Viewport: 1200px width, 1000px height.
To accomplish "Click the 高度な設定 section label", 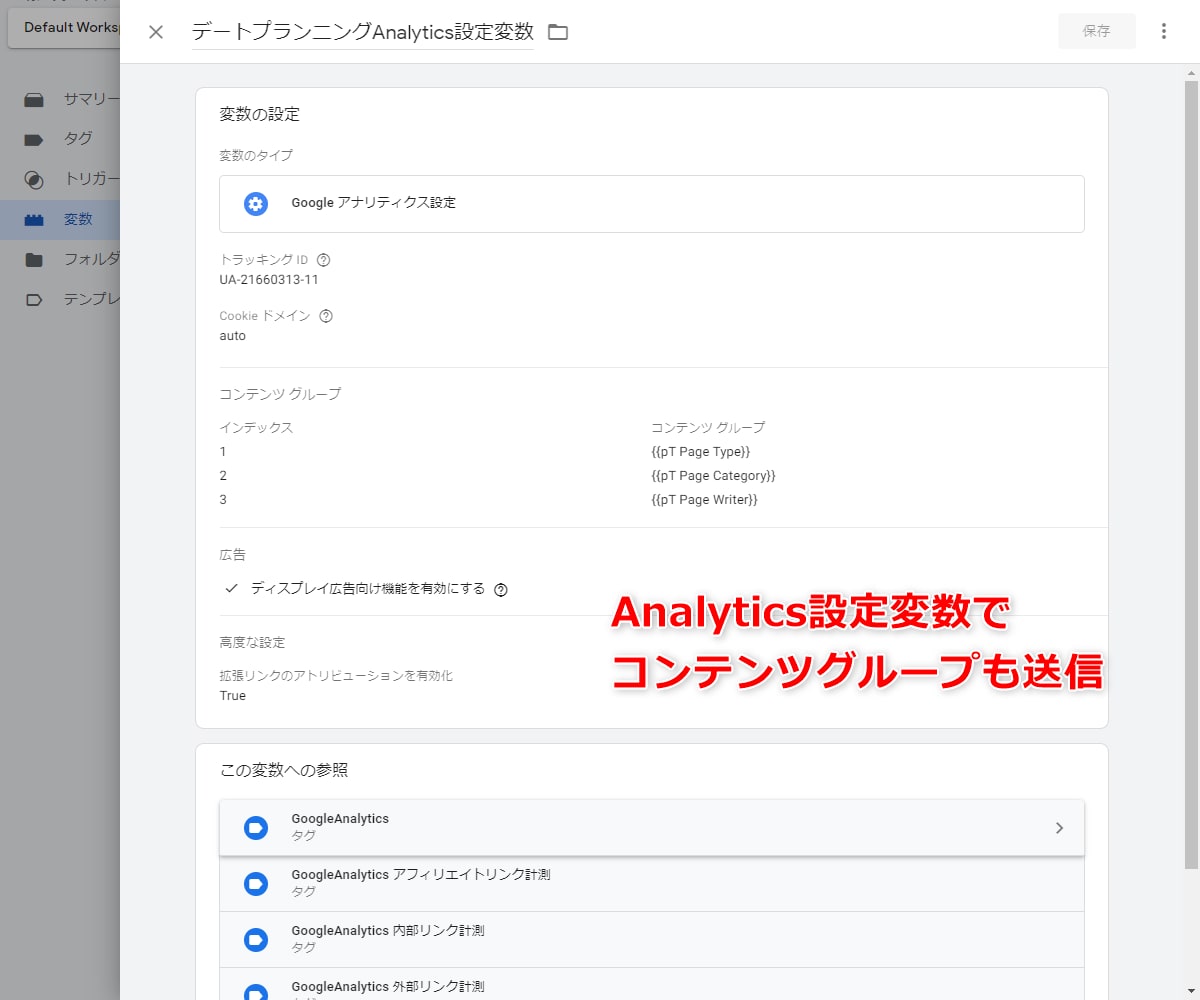I will 252,642.
